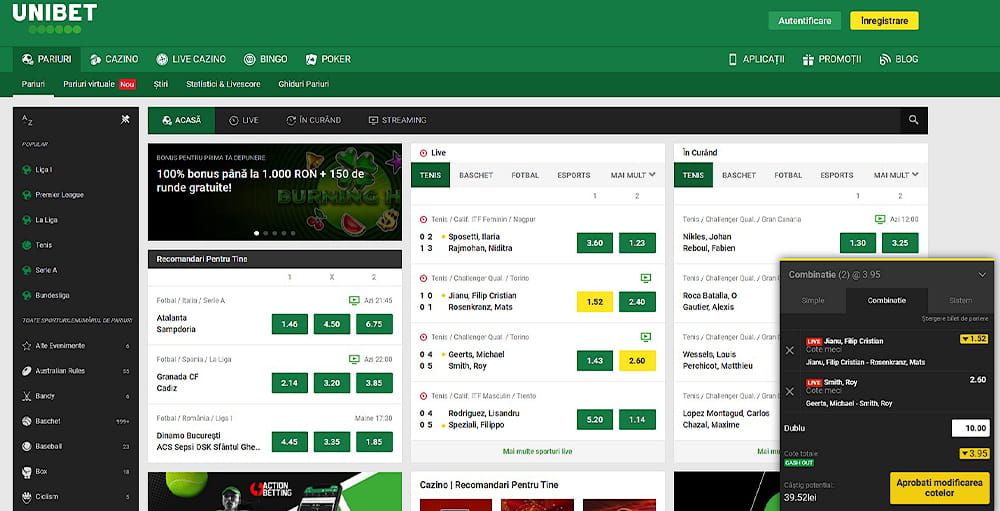The width and height of the screenshot is (1000, 511).
Task: Open the search magnifier icon
Action: 914,120
